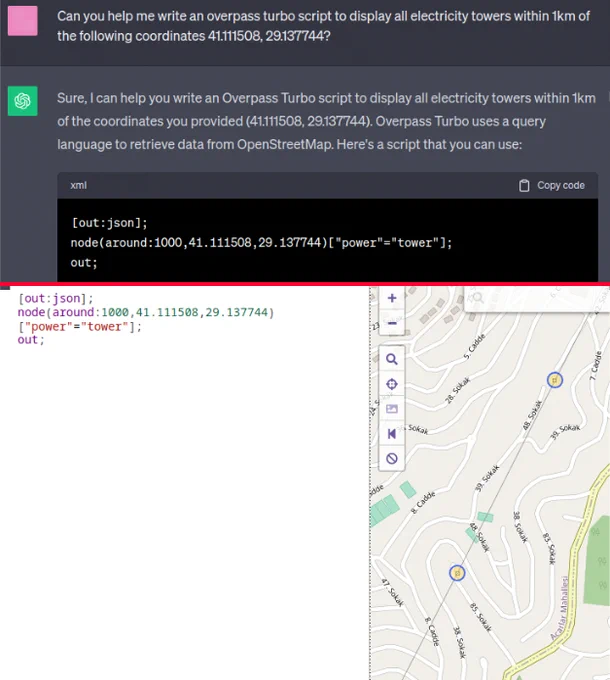Image resolution: width=610 pixels, height=680 pixels.
Task: Click the [out:json]; line in Overpass editor
Action: point(55,298)
